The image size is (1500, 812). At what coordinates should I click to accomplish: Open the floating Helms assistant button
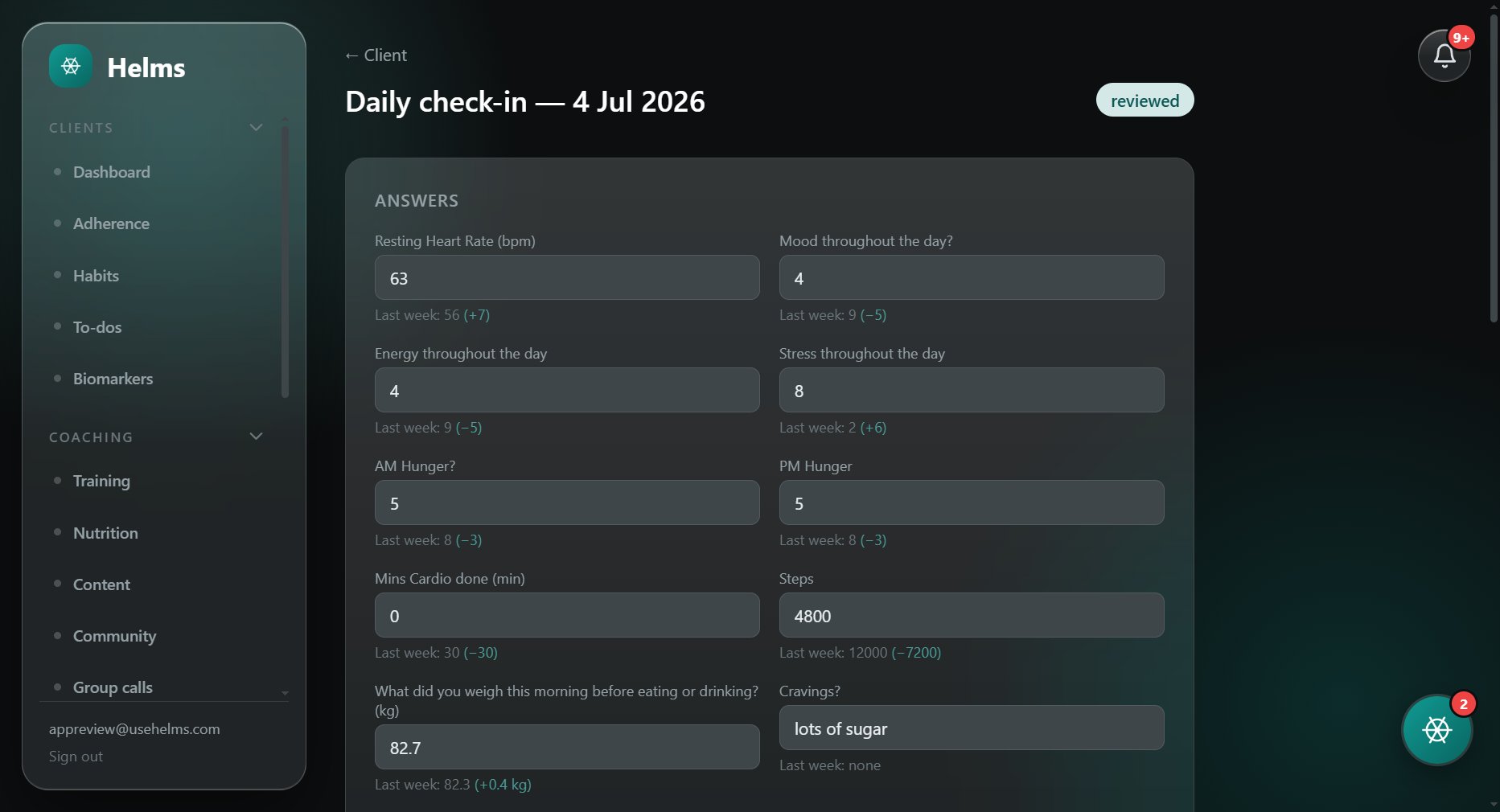pos(1437,730)
